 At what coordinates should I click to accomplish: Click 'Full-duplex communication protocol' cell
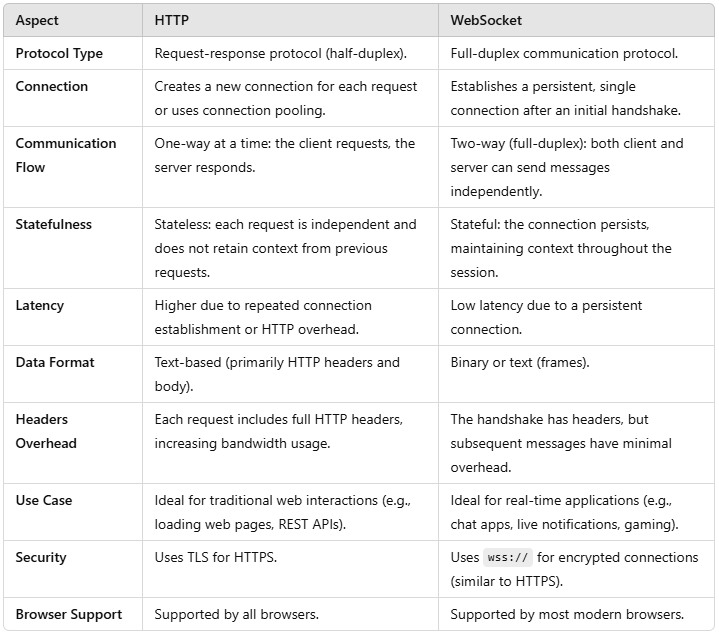click(564, 54)
